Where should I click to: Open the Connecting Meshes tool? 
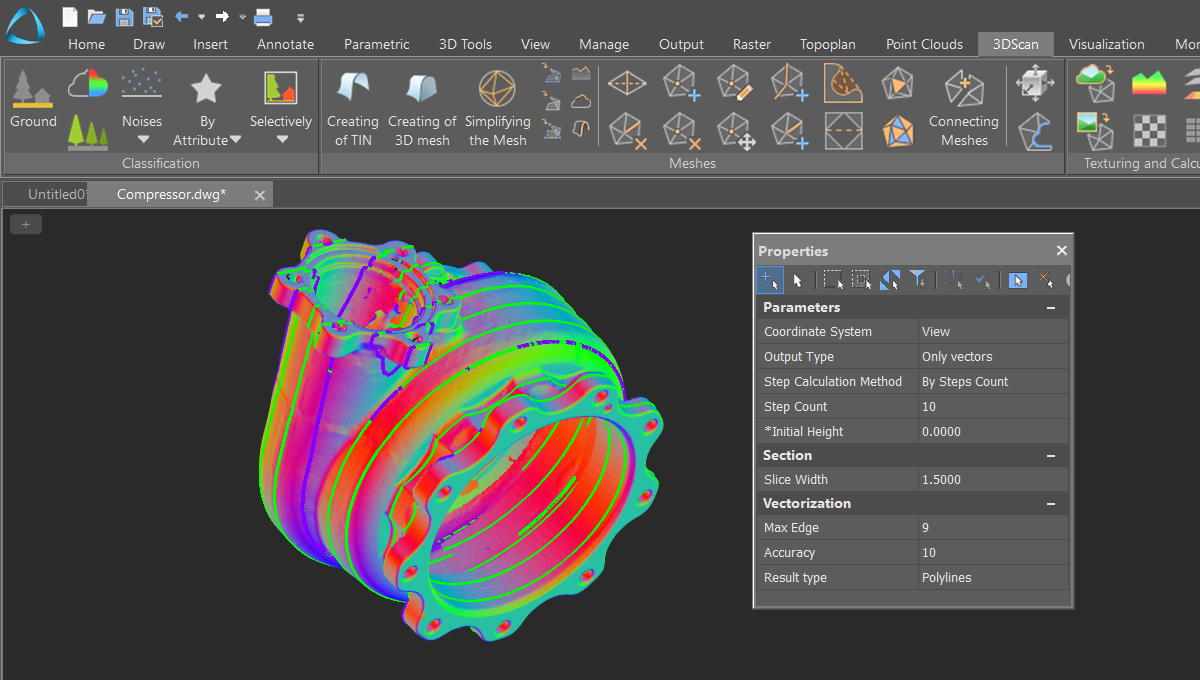pyautogui.click(x=963, y=105)
